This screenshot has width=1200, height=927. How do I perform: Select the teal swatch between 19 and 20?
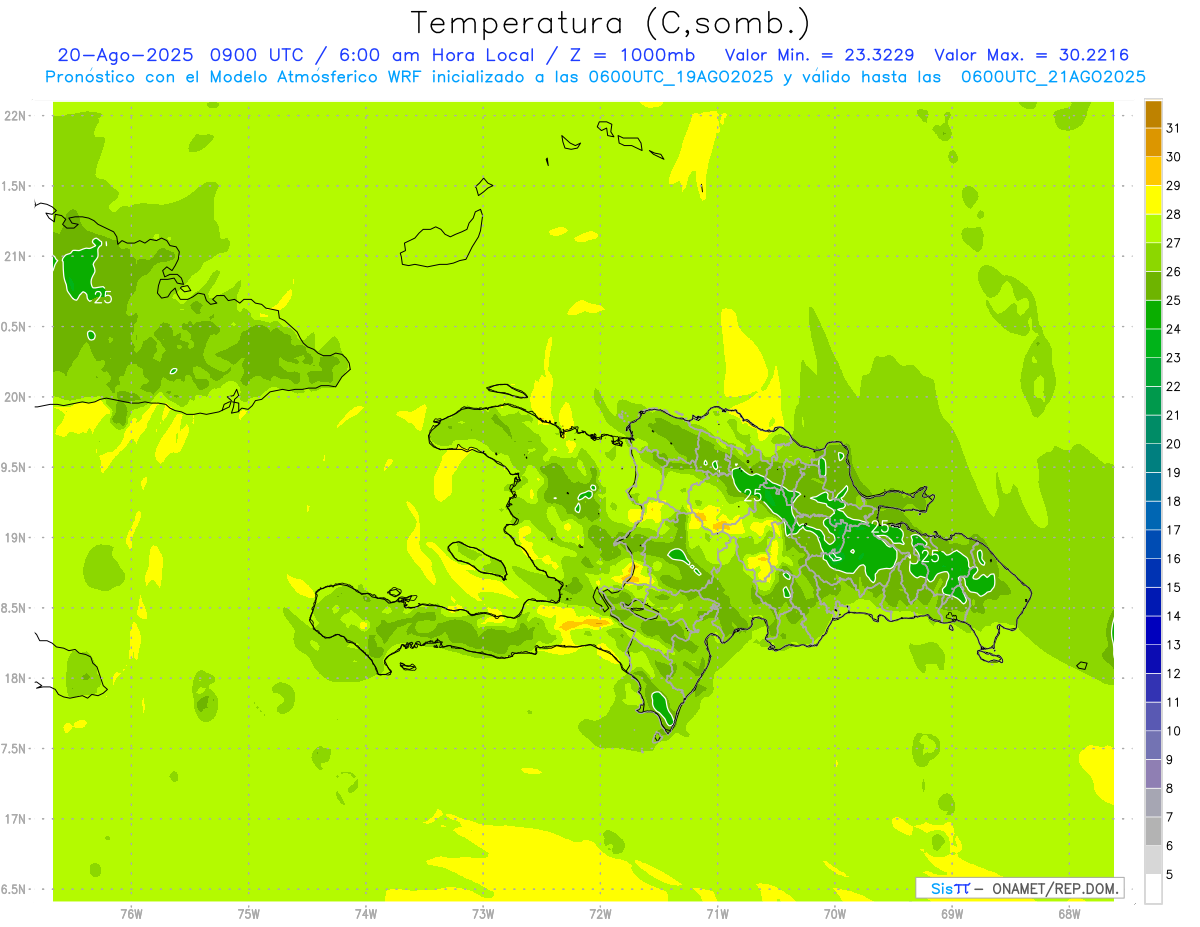[x=1153, y=458]
